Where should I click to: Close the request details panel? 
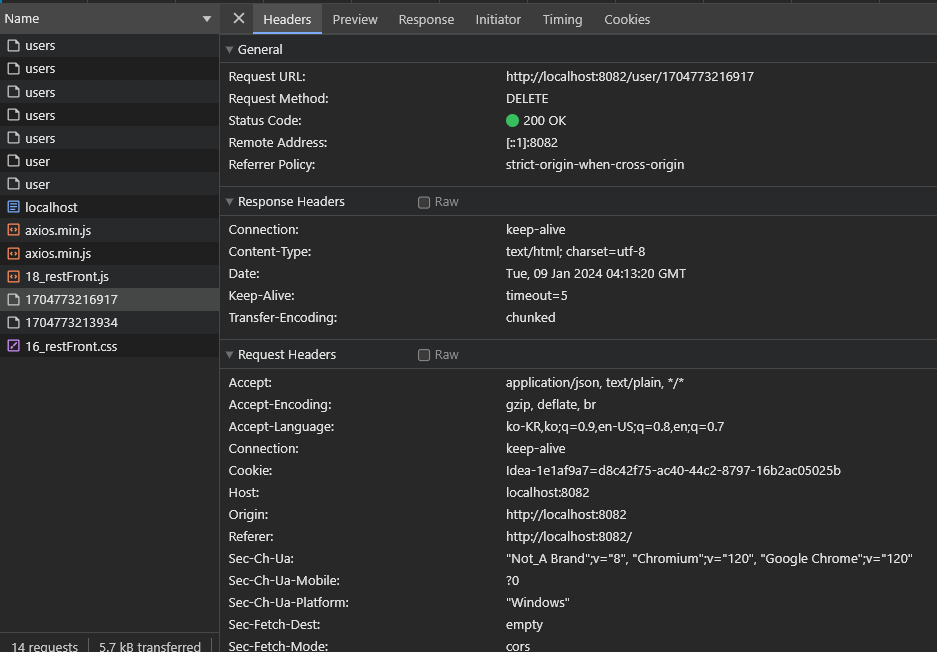point(238,19)
